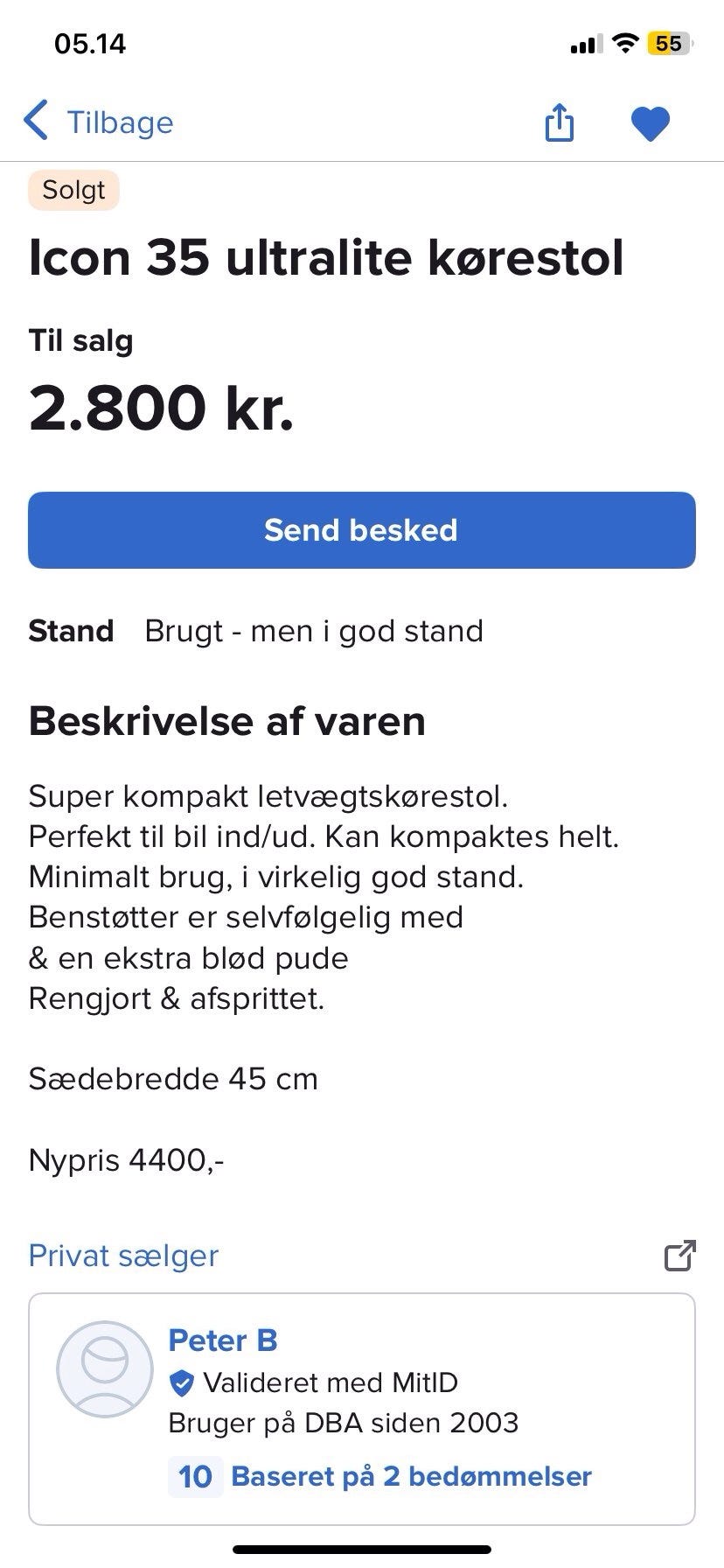Open the Peter B seller profile
Viewport: 724px width, 1568px height.
(x=222, y=1340)
